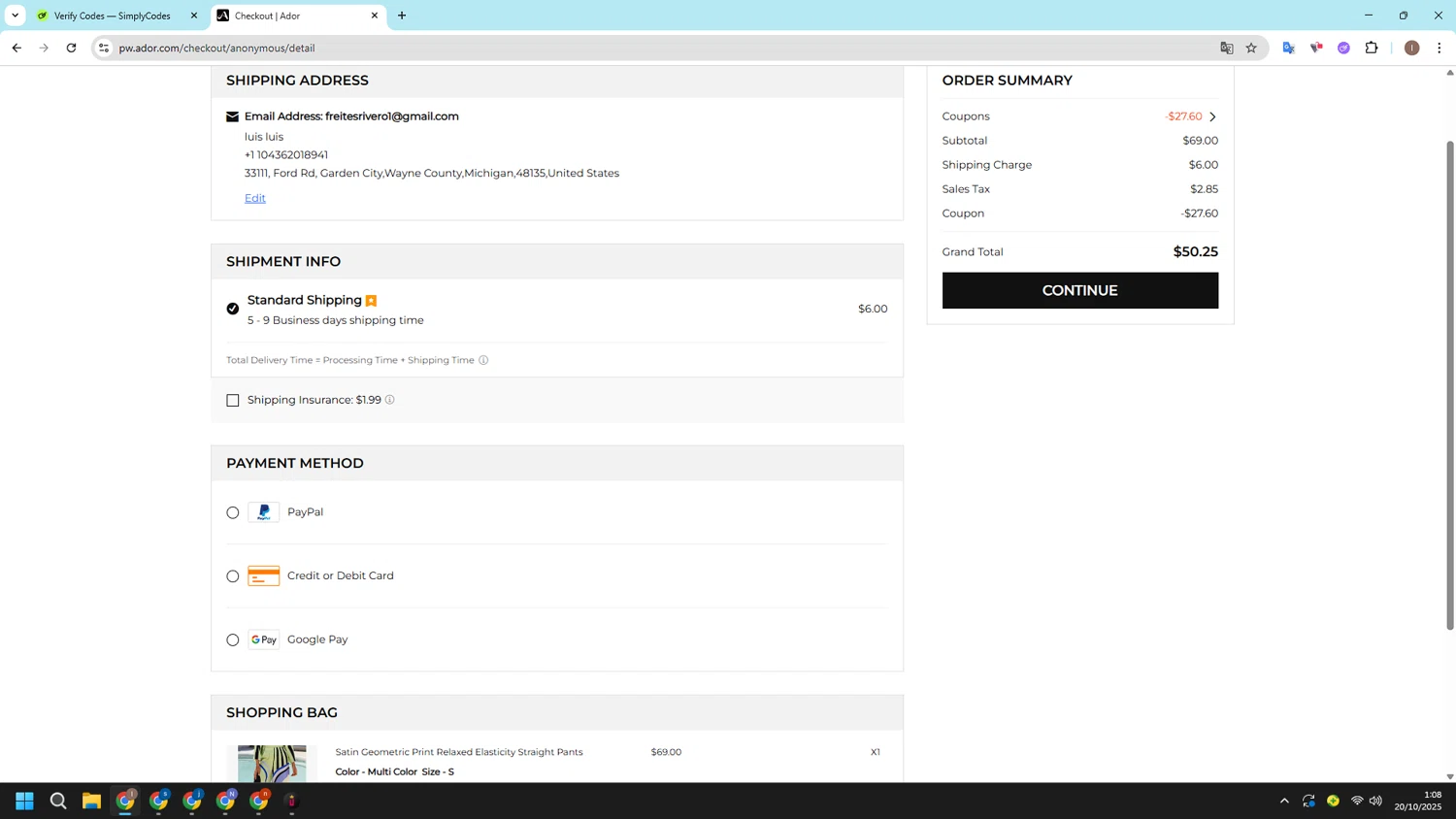The height and width of the screenshot is (819, 1456).
Task: Open the Chrome three-dot menu
Action: [1439, 48]
